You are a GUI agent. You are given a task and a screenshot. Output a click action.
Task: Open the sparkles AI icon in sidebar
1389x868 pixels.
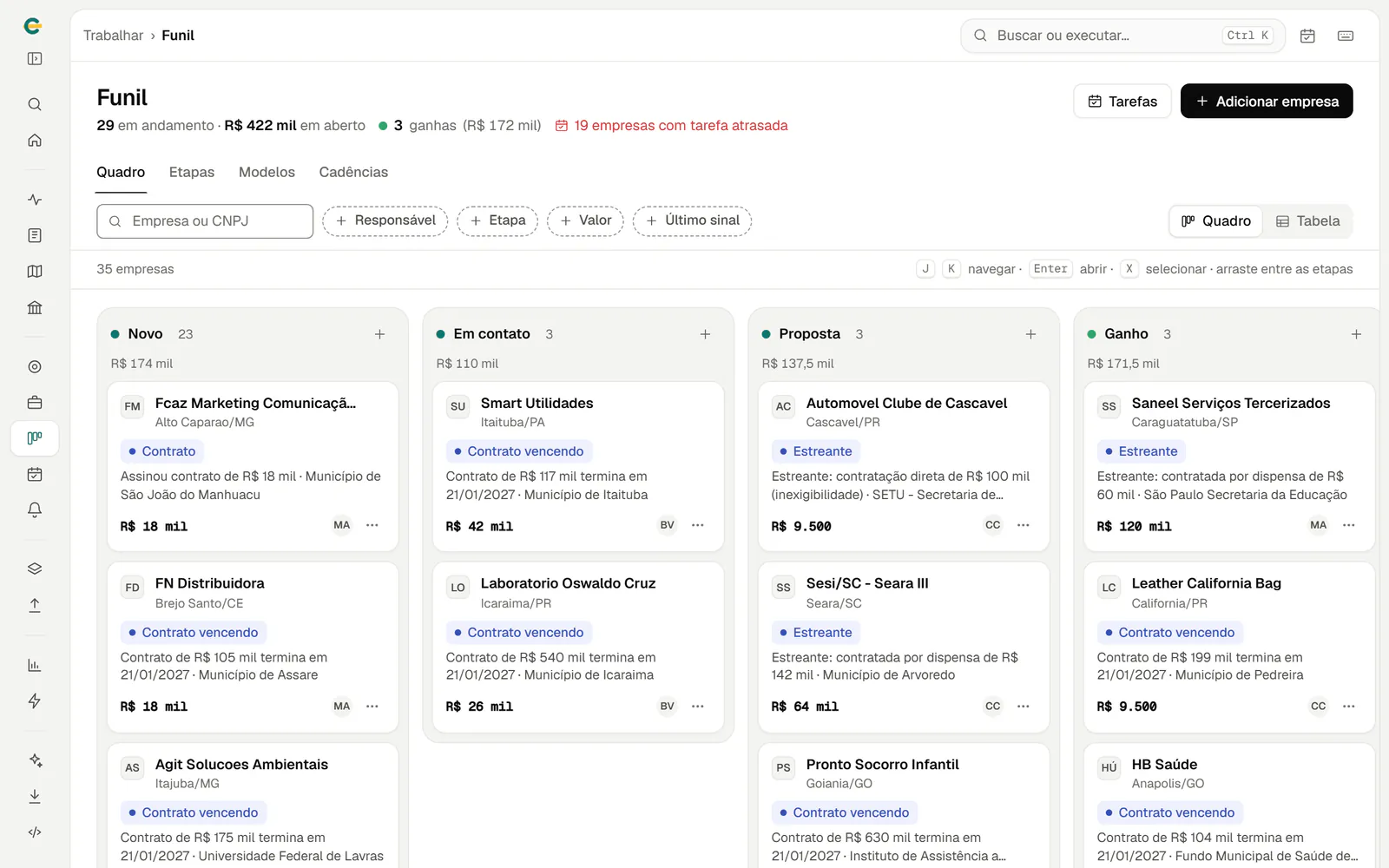[x=35, y=760]
